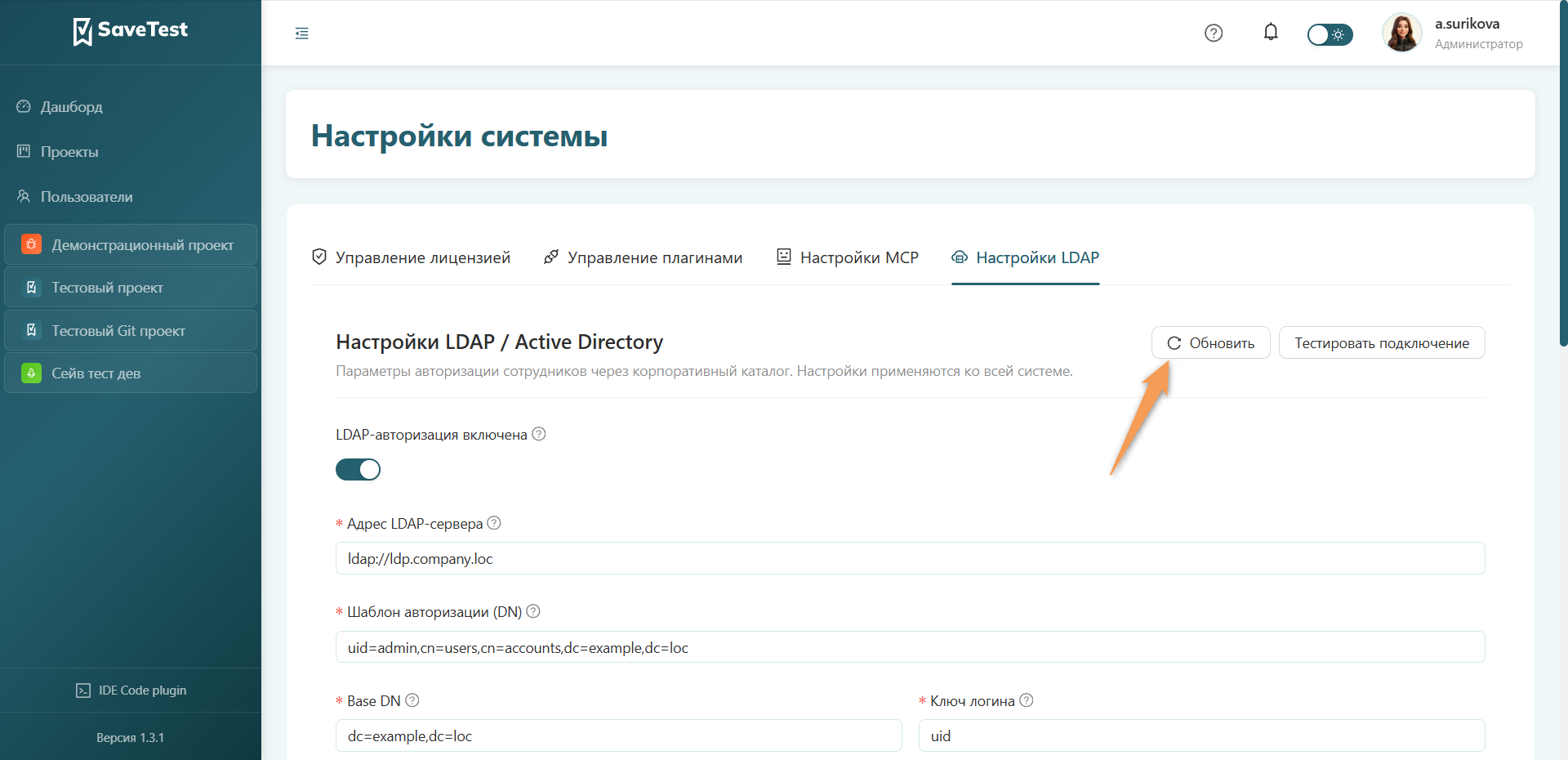Click the plug icon of plugins tab
1568x760 pixels.
point(551,257)
